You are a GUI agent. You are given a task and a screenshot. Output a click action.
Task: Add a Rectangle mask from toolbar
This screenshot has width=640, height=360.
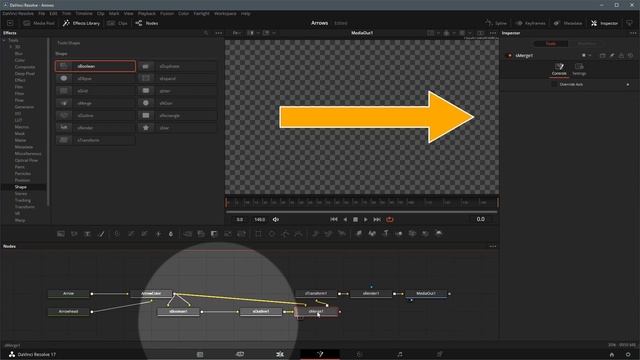tap(258, 234)
